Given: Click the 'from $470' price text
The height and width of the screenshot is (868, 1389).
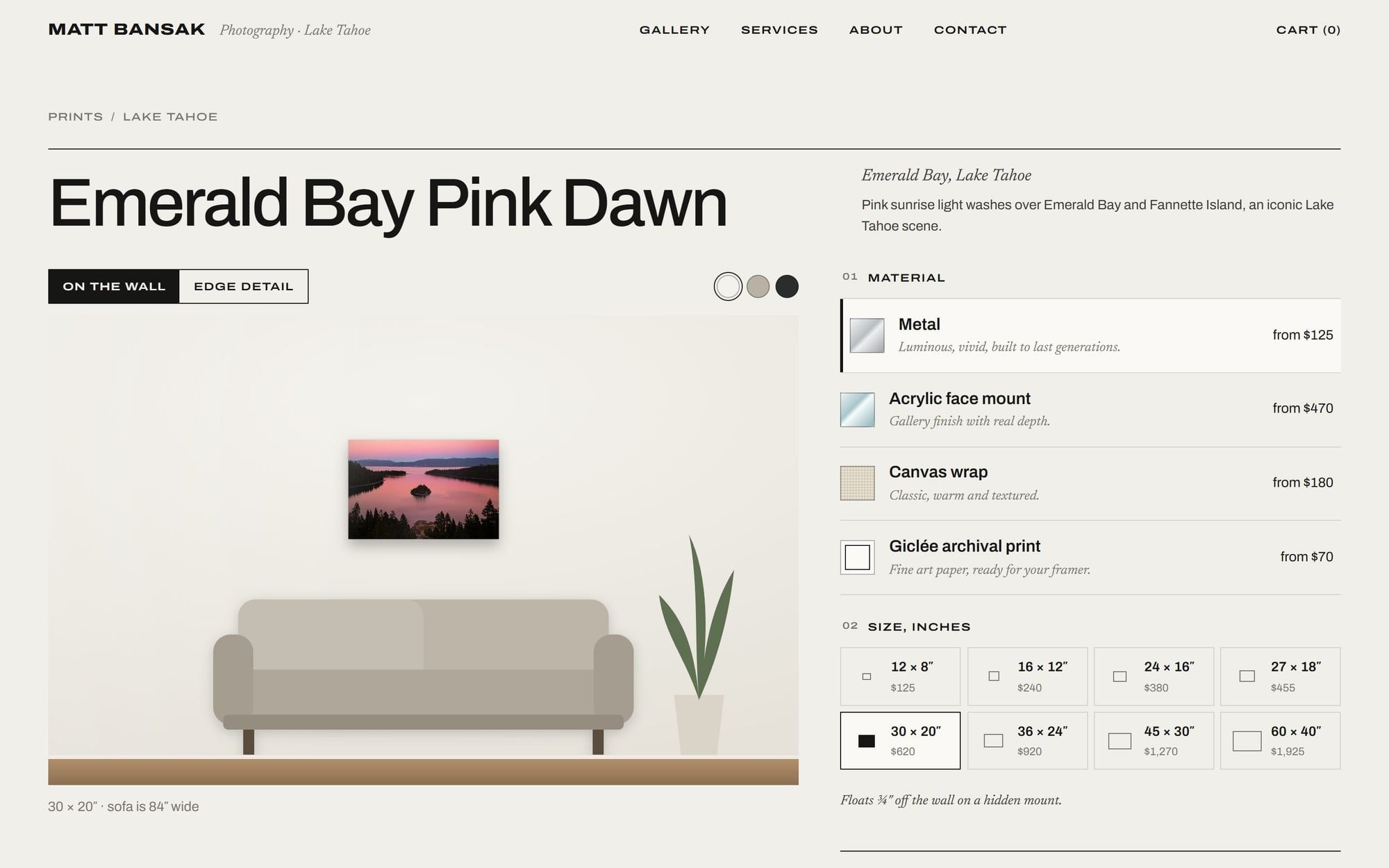Looking at the screenshot, I should (x=1302, y=408).
